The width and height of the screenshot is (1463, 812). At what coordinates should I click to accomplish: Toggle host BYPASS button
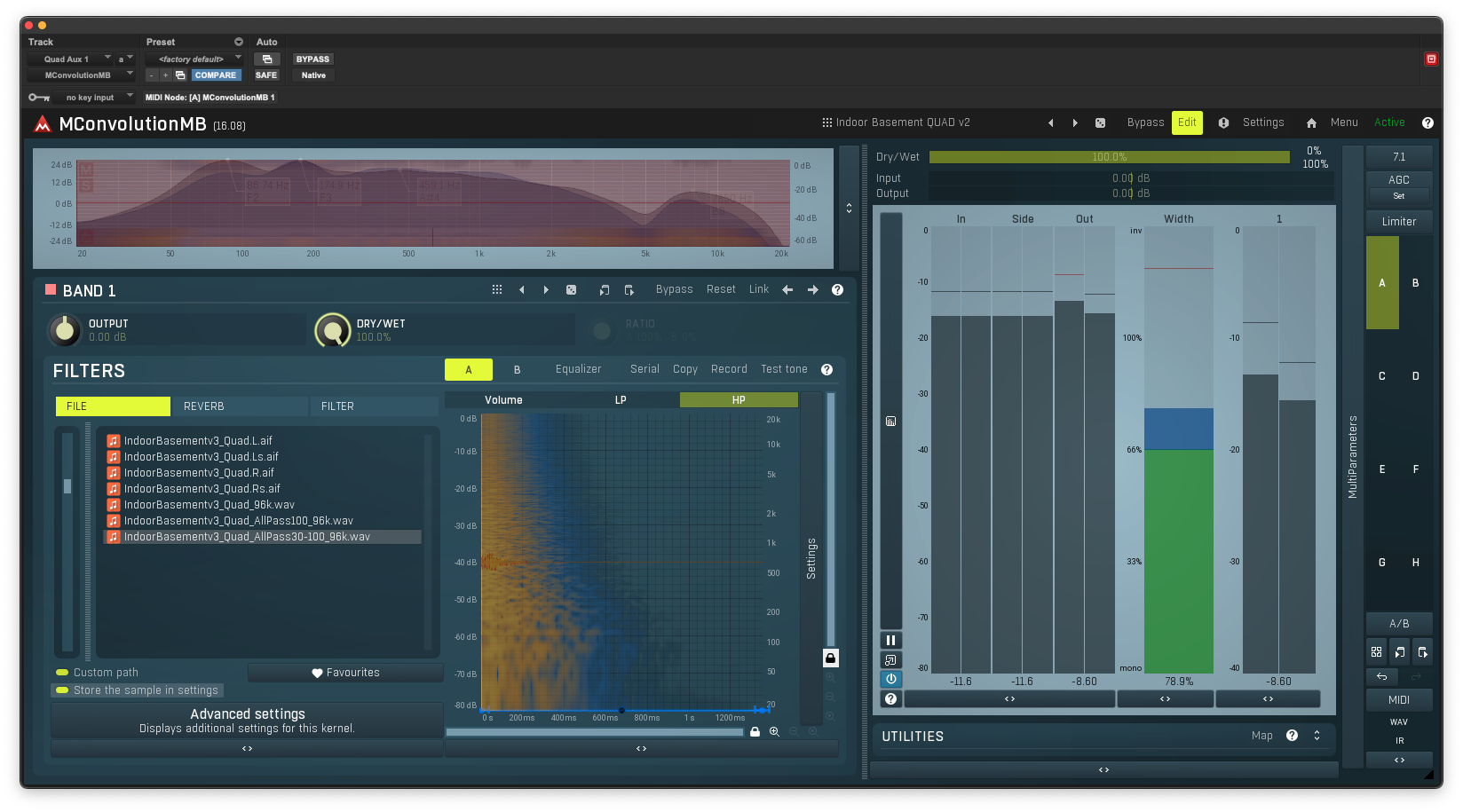click(x=312, y=59)
